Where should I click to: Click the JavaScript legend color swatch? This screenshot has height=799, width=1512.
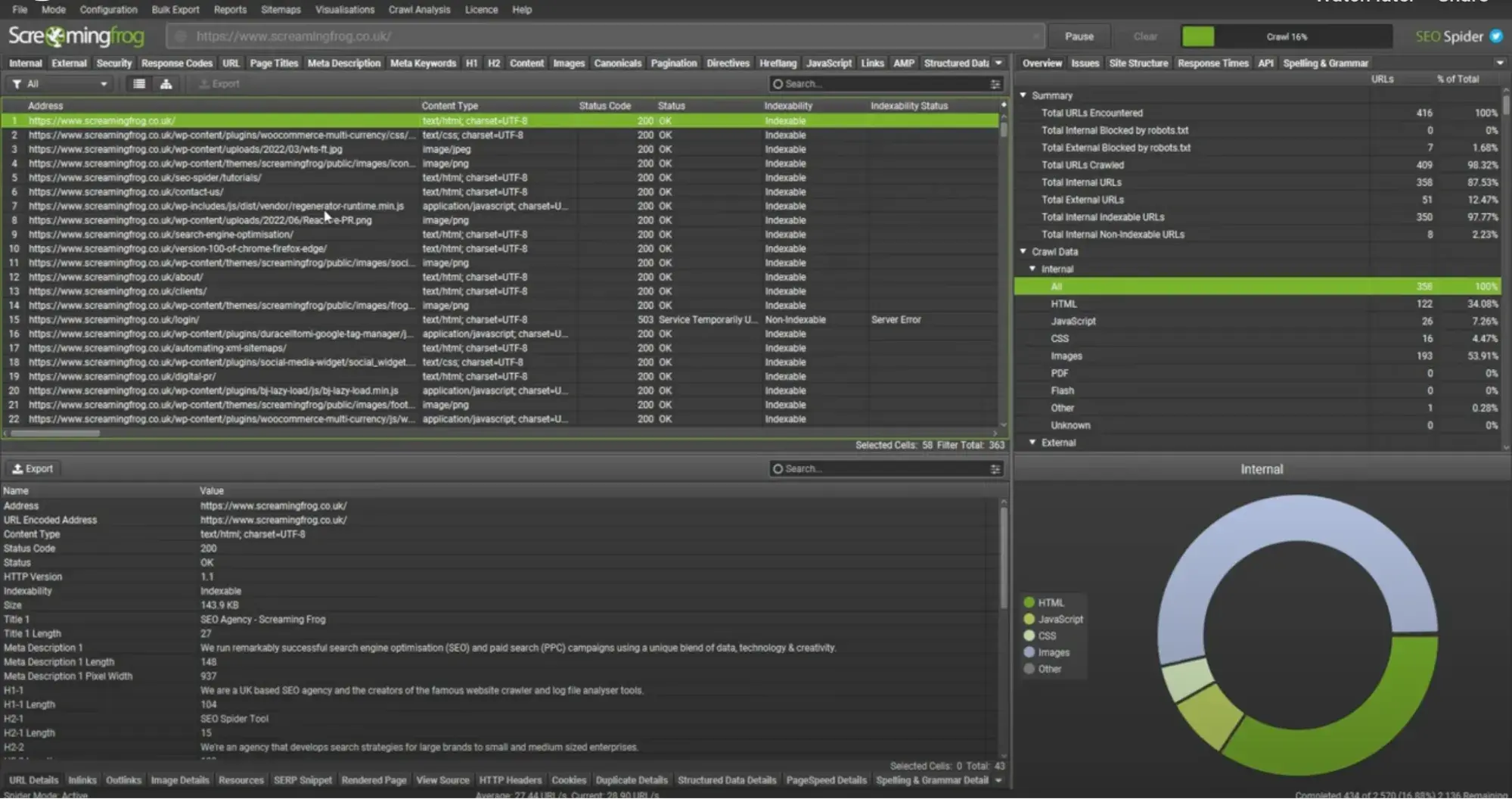click(1029, 619)
